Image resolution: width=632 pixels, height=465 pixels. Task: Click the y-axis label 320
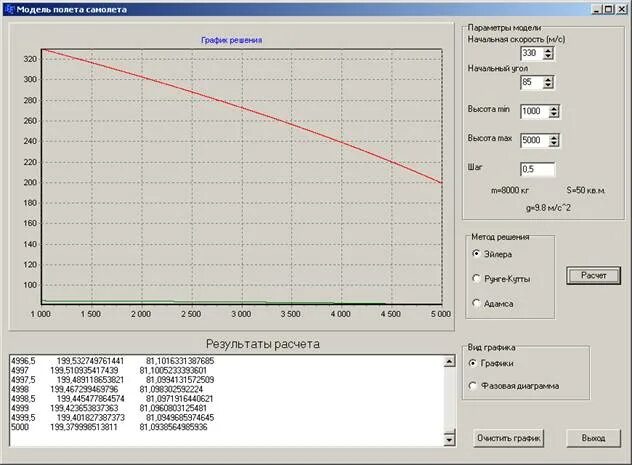30,59
